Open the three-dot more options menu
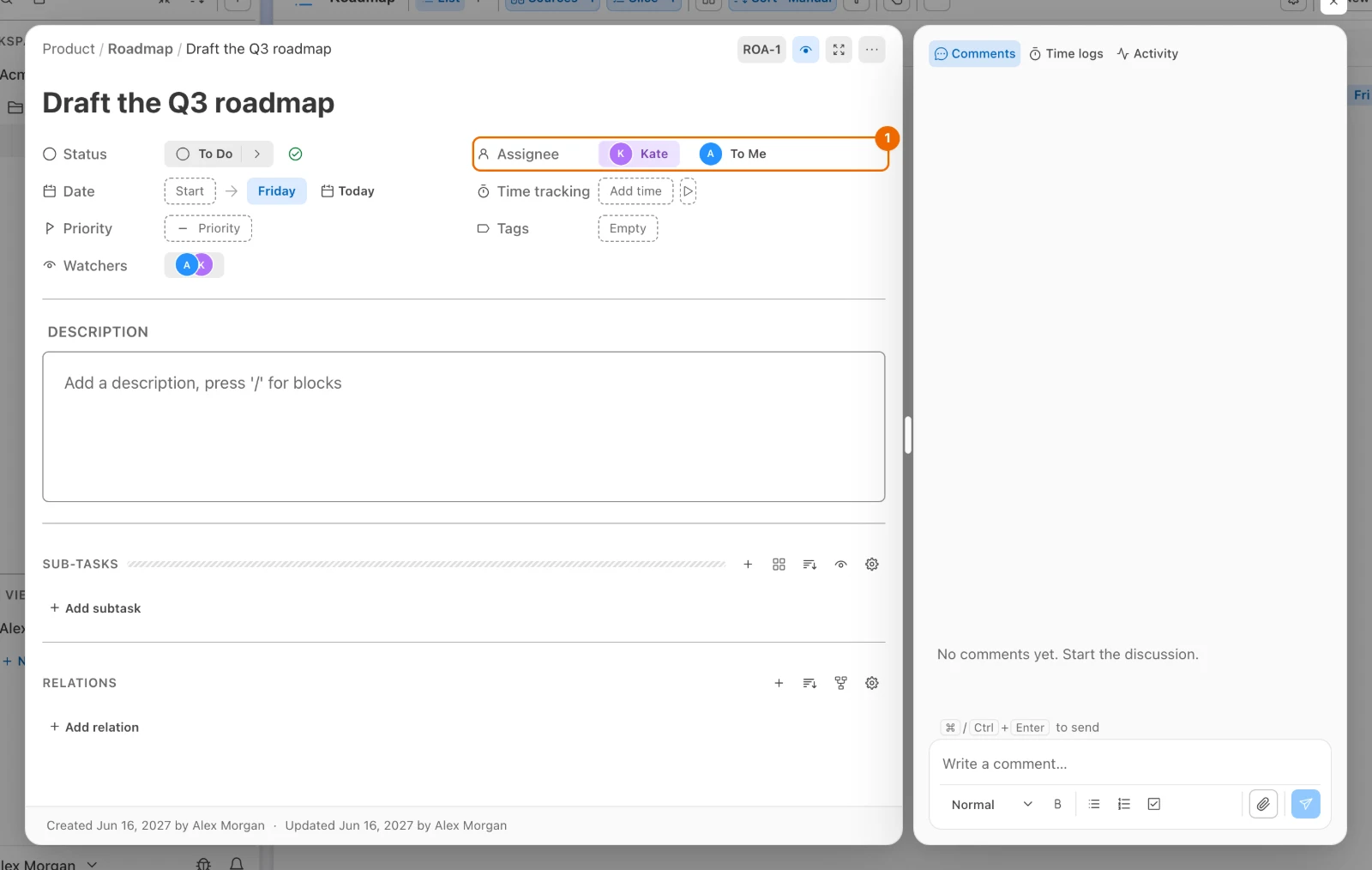 [872, 50]
